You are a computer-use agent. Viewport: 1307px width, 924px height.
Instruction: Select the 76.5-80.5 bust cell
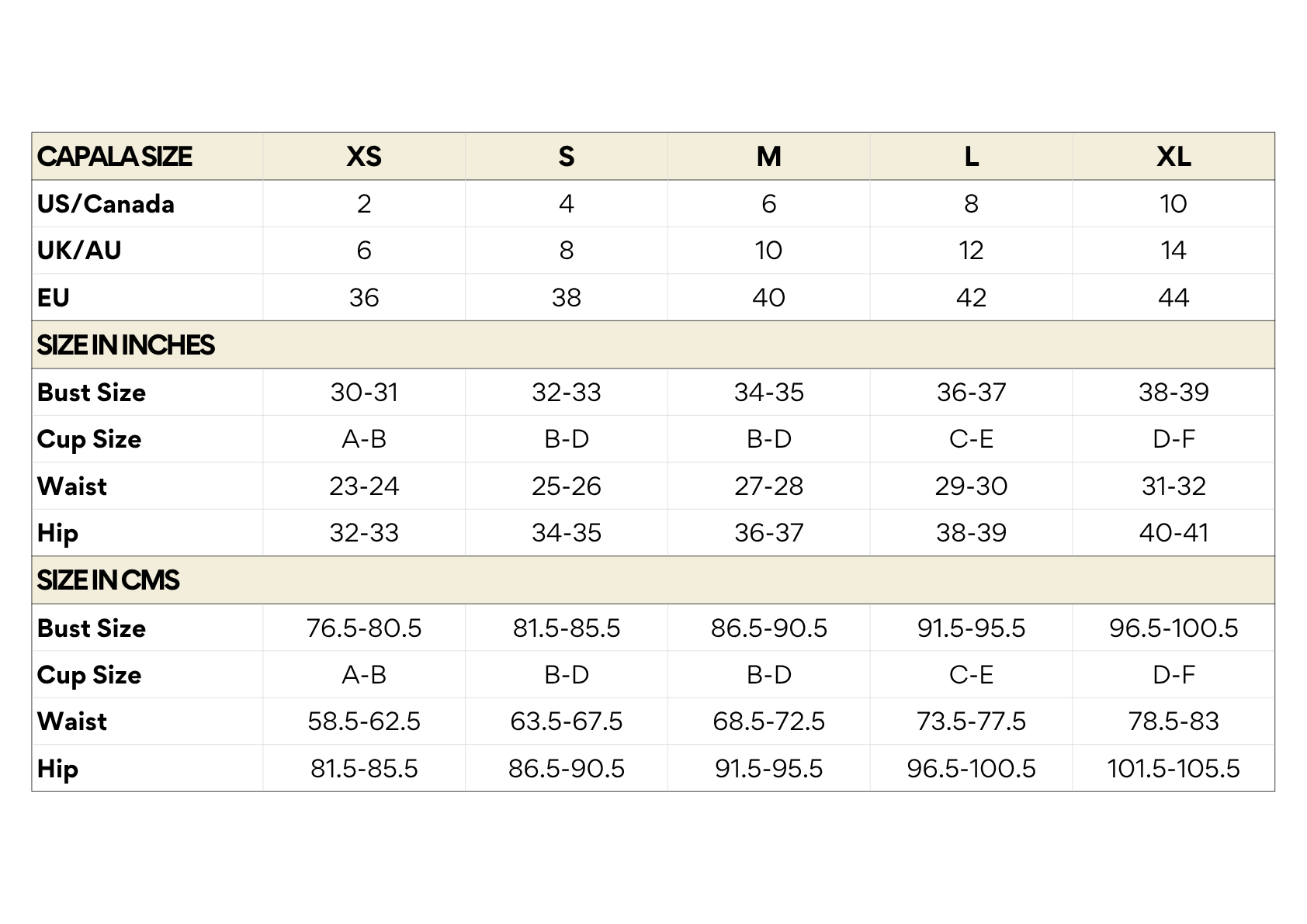click(364, 628)
